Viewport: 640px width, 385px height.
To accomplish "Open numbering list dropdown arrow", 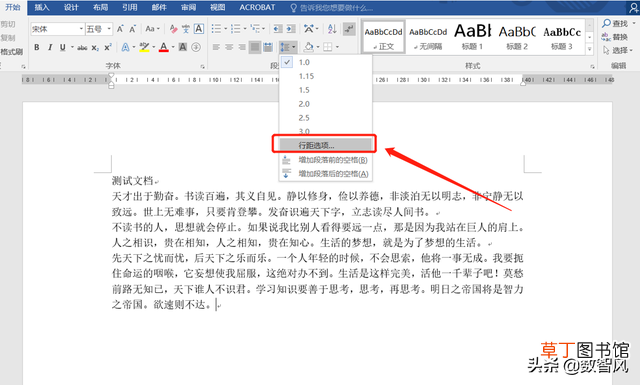I will pyautogui.click(x=244, y=29).
